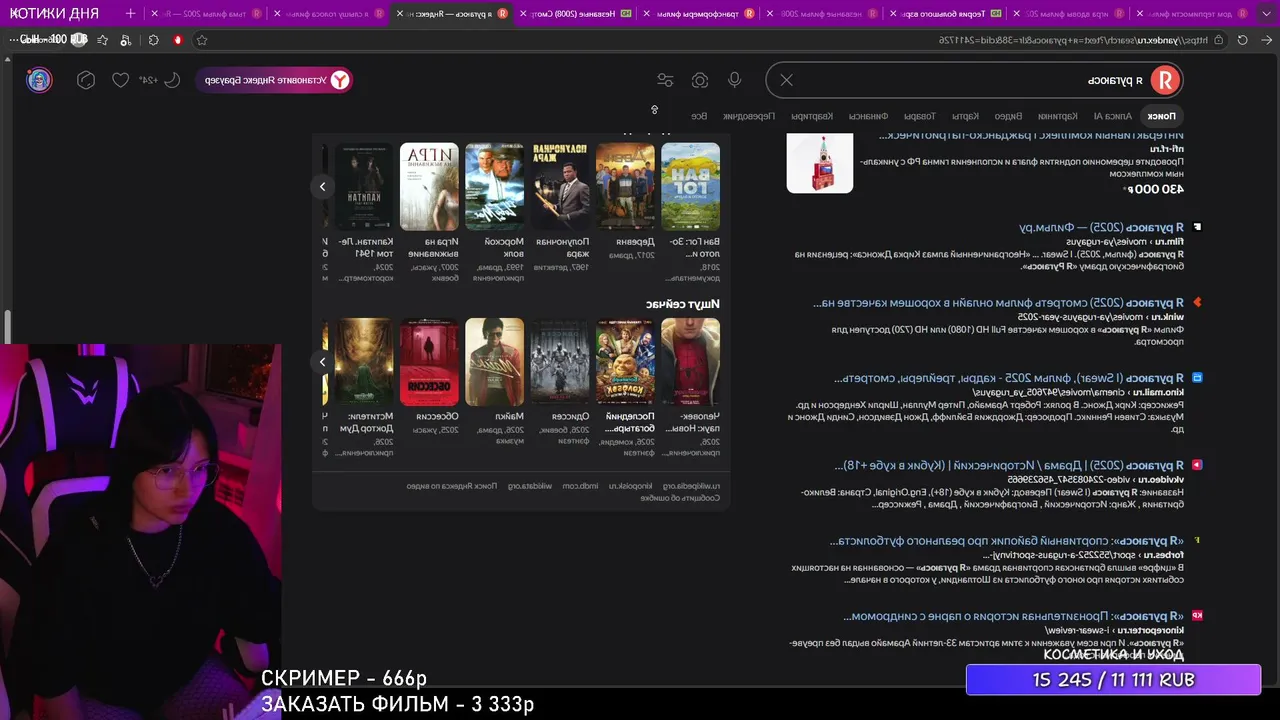Click the 'Сообщить об ошибке' link
The height and width of the screenshot is (720, 1280).
[681, 498]
